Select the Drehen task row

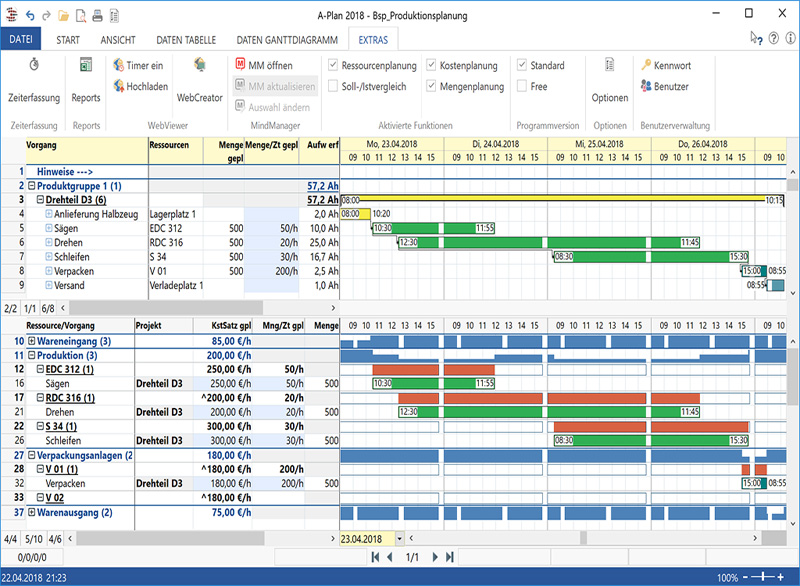tap(170, 243)
